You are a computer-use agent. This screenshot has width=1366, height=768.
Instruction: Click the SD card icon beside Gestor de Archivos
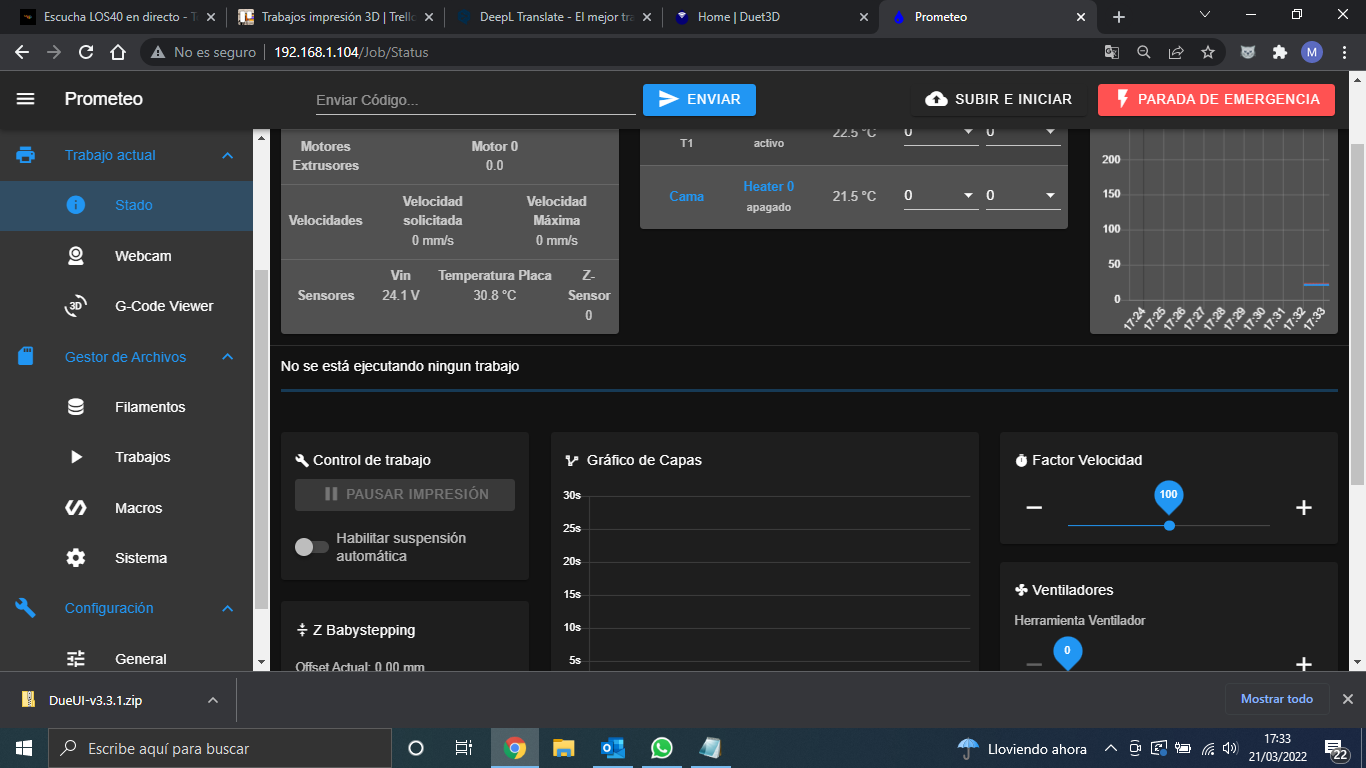click(x=26, y=356)
